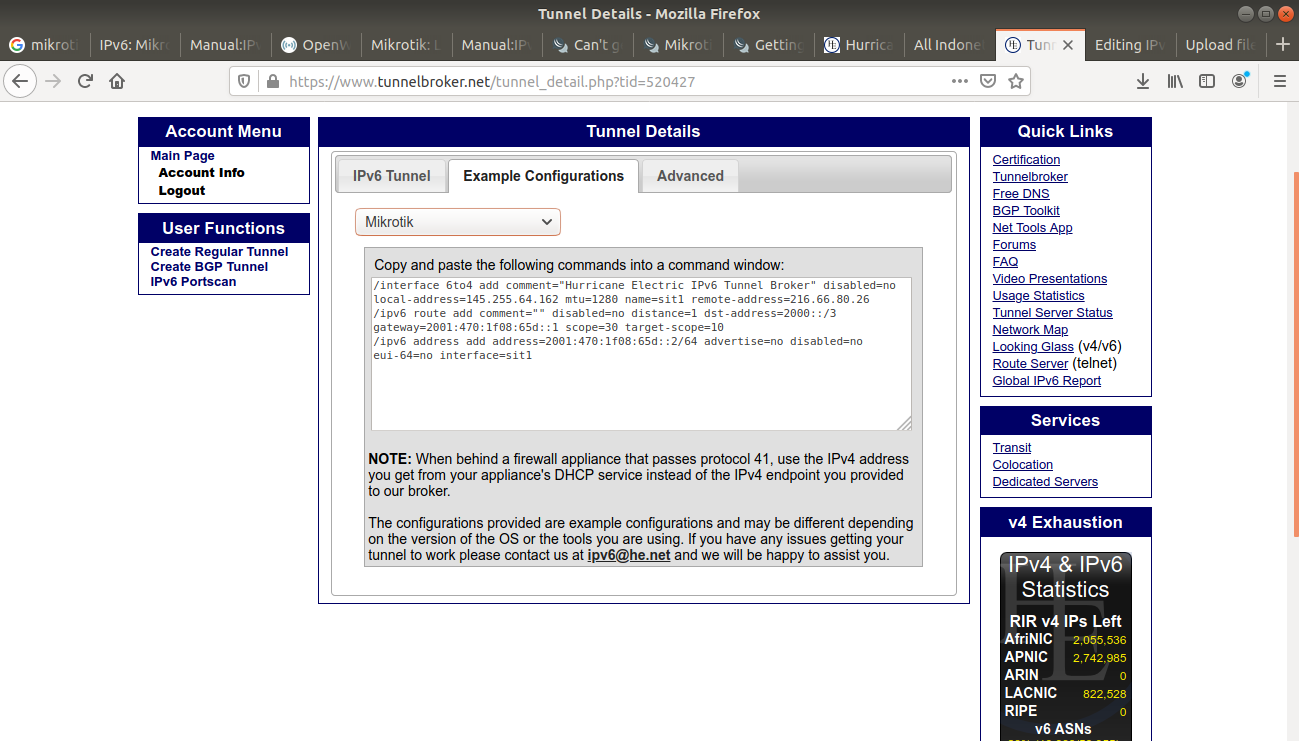This screenshot has width=1299, height=741.
Task: Click the URL address bar
Action: click(600, 81)
